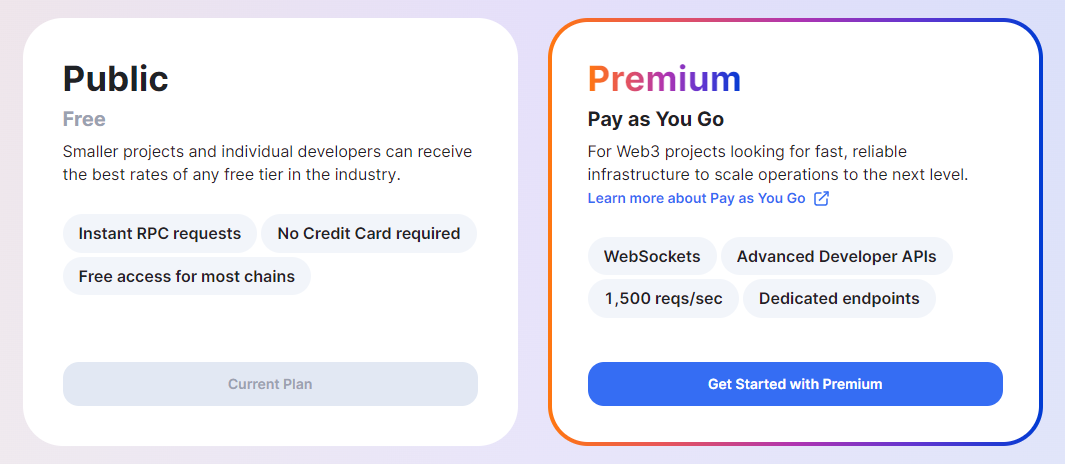The width and height of the screenshot is (1065, 464).
Task: Click the Get Started with Premium button
Action: coord(795,384)
